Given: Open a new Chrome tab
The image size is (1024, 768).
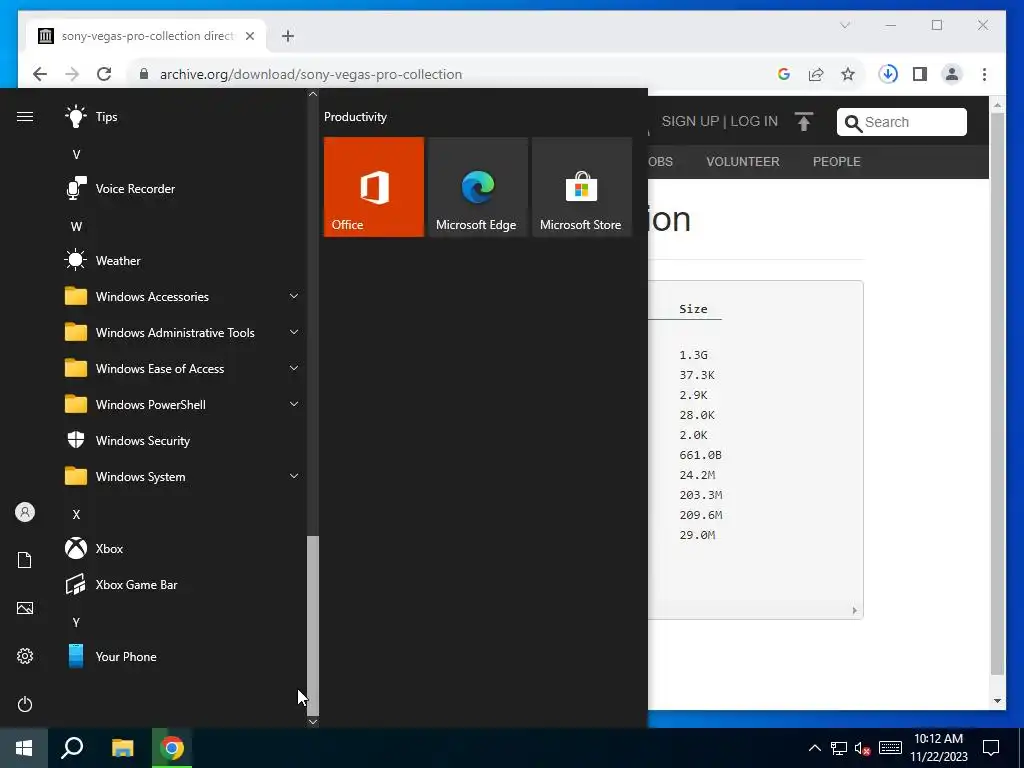Looking at the screenshot, I should (x=288, y=36).
